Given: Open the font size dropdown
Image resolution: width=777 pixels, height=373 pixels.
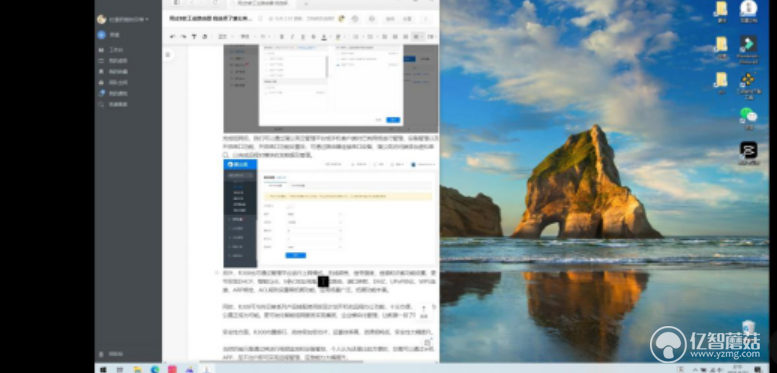Looking at the screenshot, I should pos(265,37).
